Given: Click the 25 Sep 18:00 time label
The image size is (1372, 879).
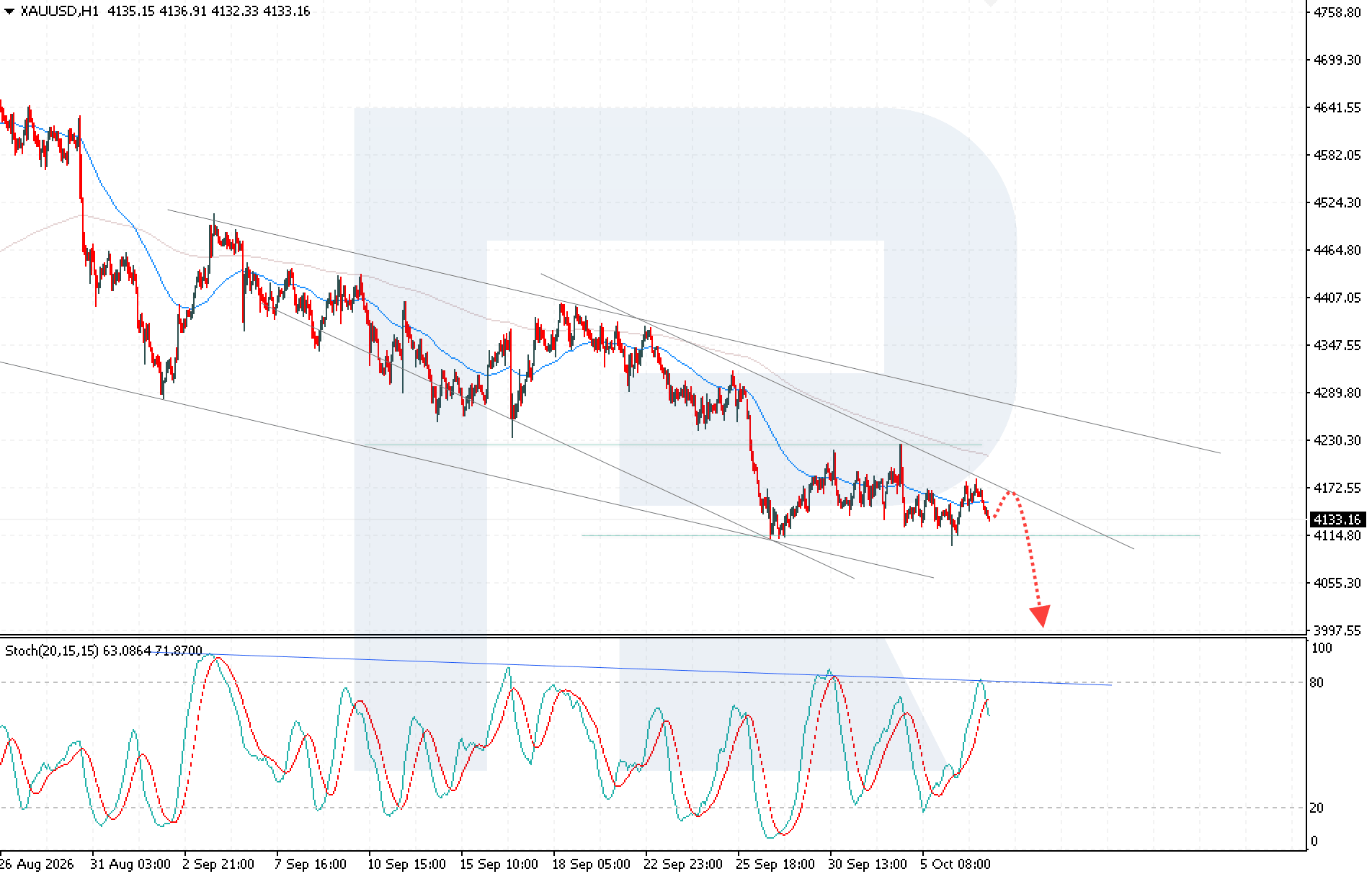Looking at the screenshot, I should coord(775,864).
